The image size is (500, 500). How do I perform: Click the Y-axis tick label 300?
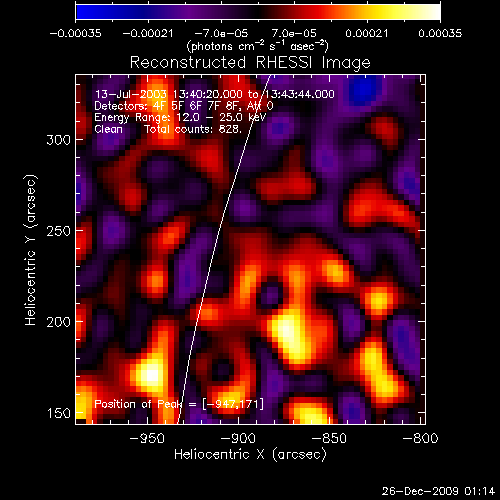59,140
